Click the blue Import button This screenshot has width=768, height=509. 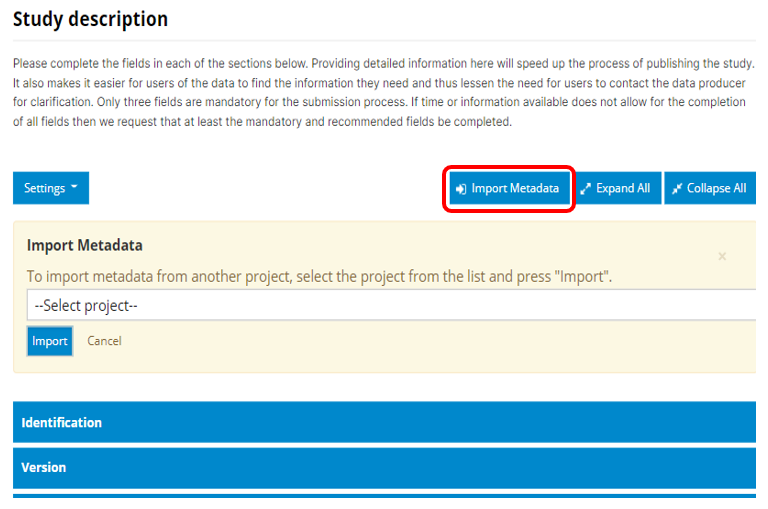click(x=50, y=341)
